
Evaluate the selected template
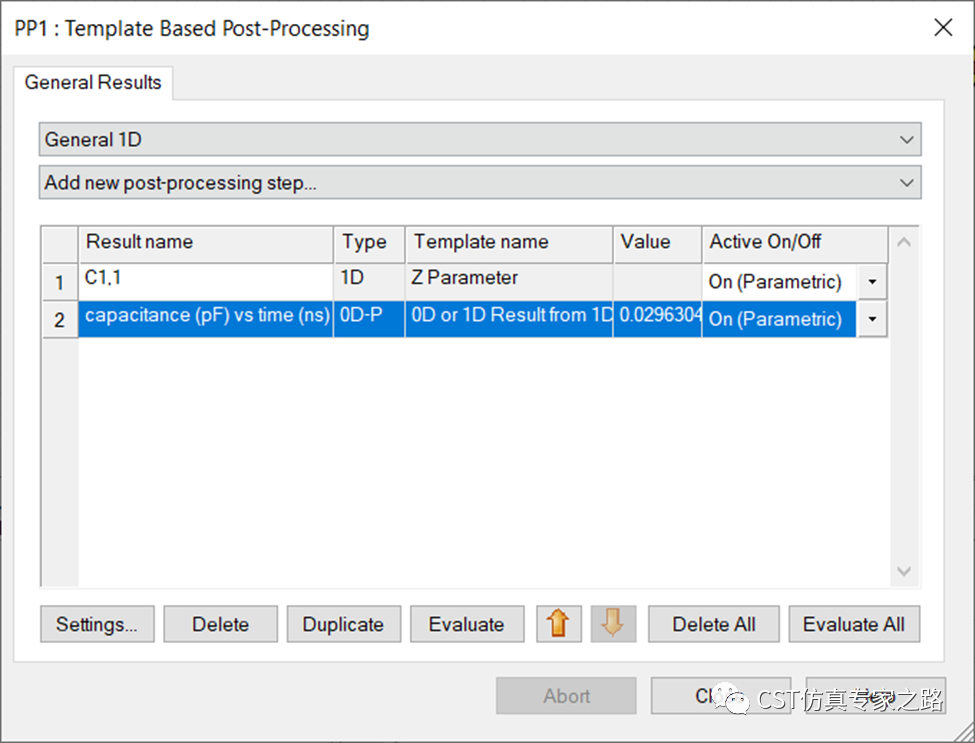[467, 624]
